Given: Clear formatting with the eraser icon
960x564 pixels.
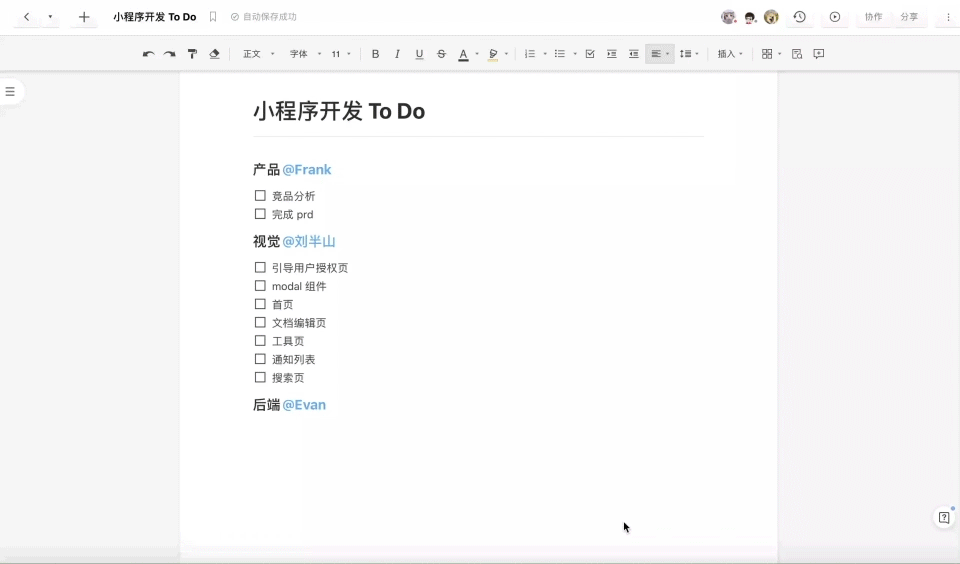Looking at the screenshot, I should tap(214, 54).
